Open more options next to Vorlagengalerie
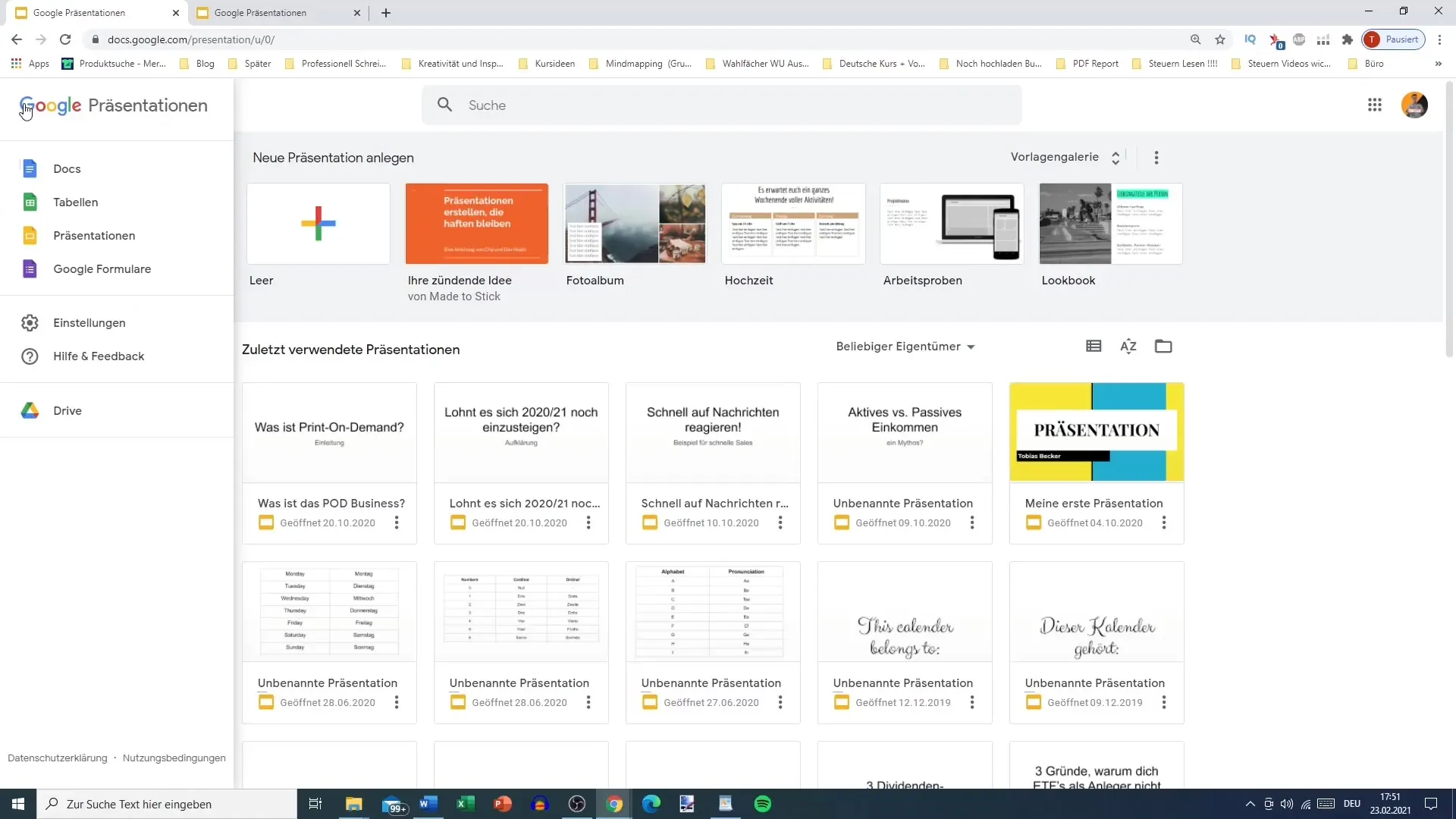The width and height of the screenshot is (1456, 819). point(1156,158)
